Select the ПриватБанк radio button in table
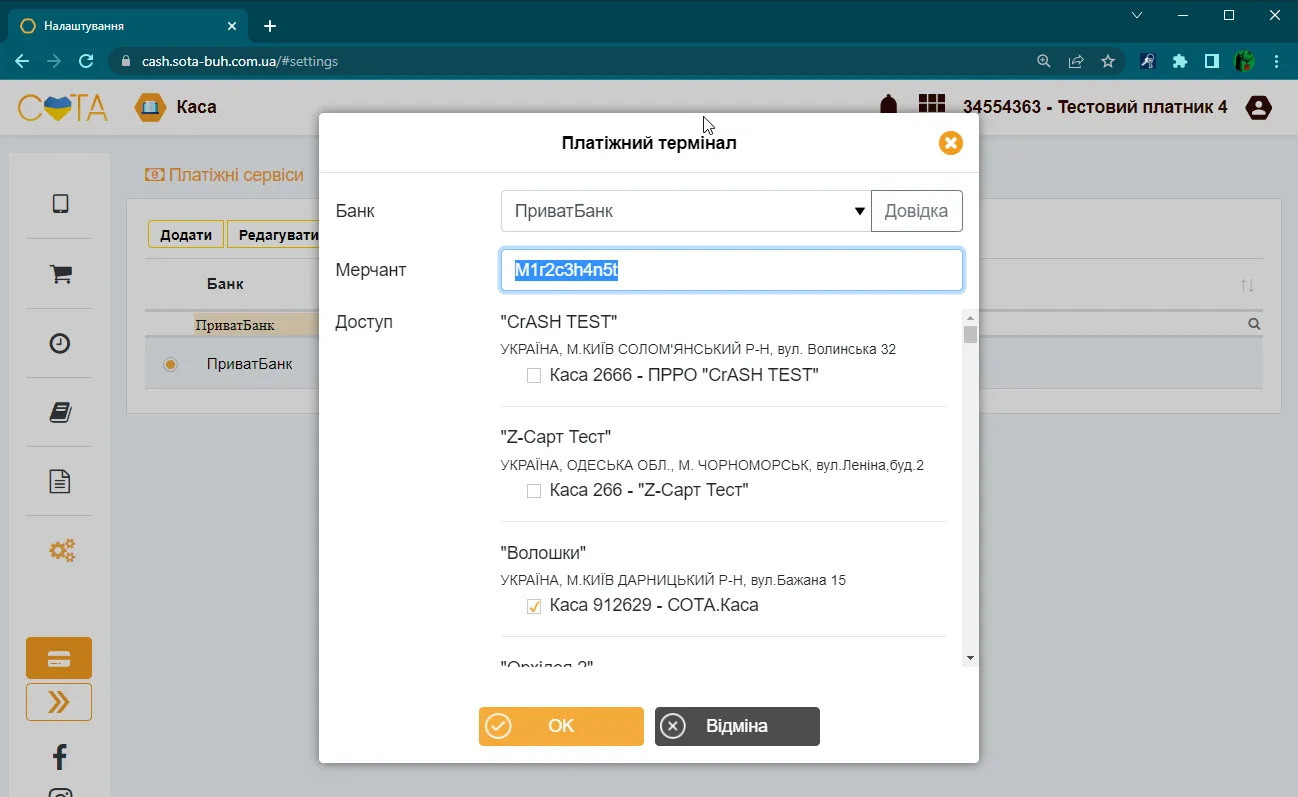 [x=170, y=364]
